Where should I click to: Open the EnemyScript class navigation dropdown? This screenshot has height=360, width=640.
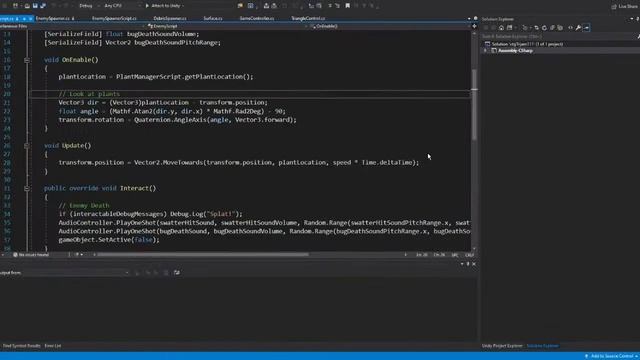(x=227, y=26)
